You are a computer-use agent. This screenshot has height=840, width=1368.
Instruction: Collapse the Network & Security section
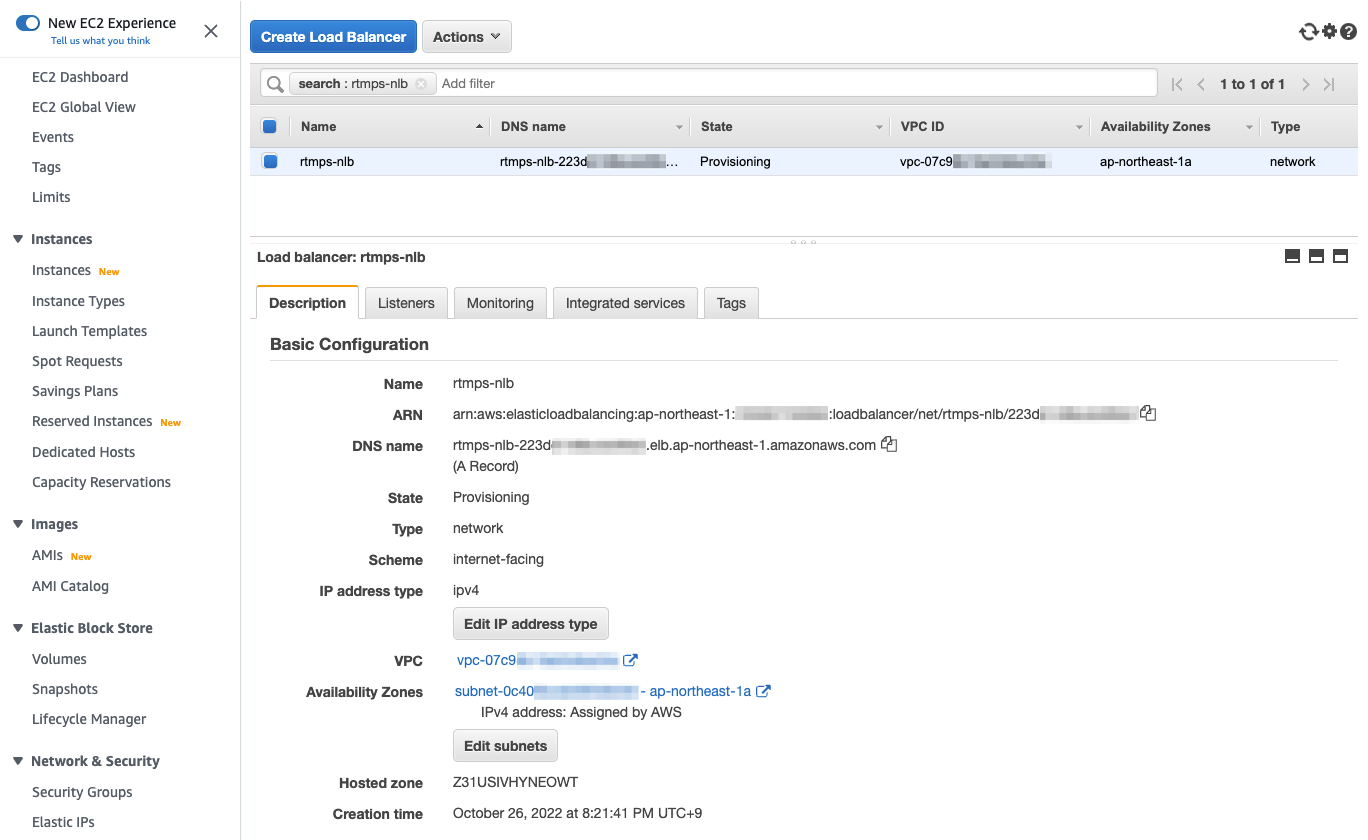click(18, 761)
